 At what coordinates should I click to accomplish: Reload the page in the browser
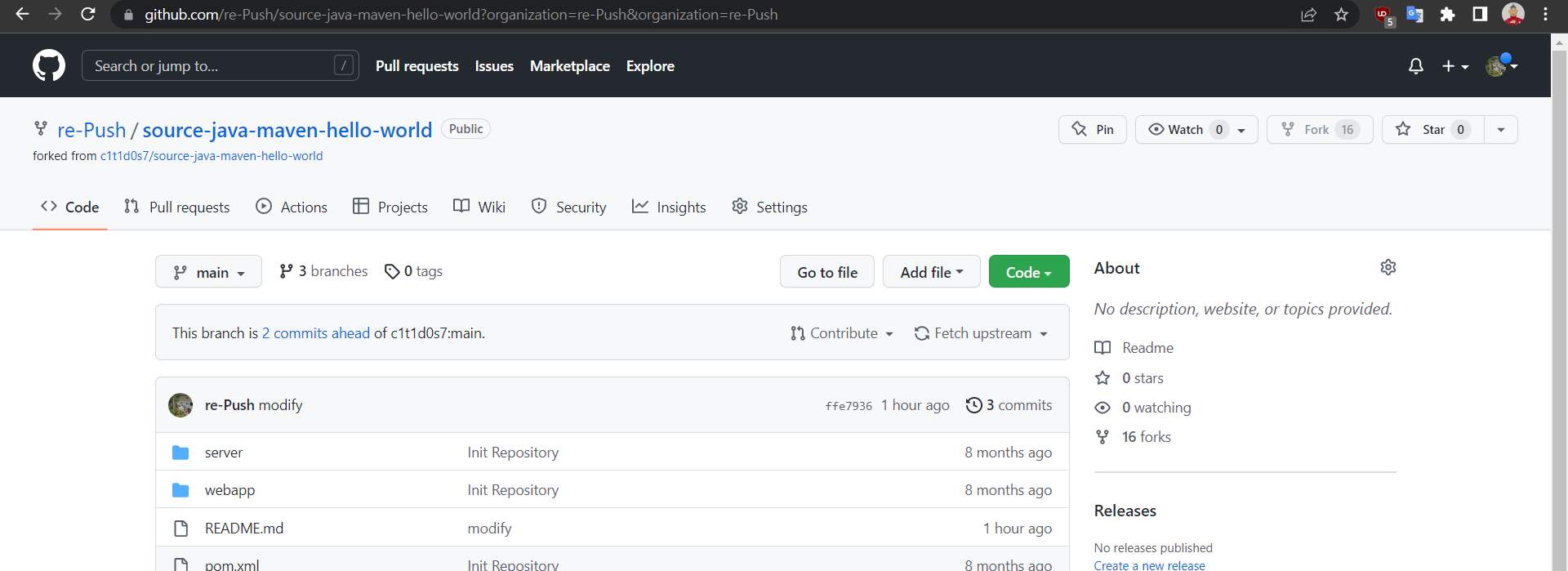point(87,14)
